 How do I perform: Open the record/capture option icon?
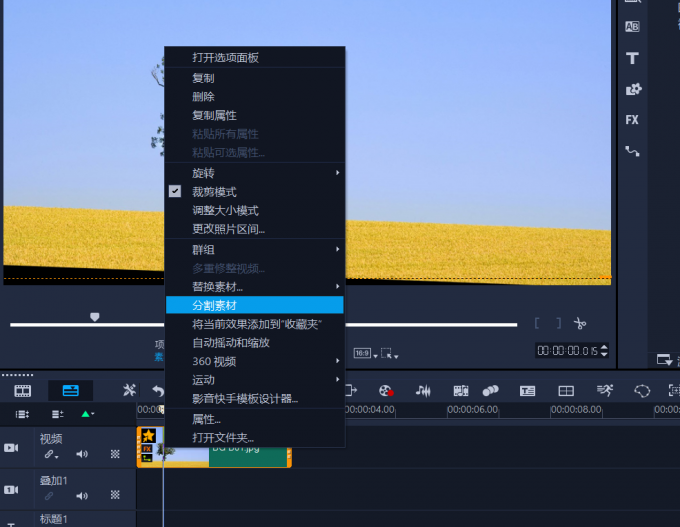click(x=386, y=391)
